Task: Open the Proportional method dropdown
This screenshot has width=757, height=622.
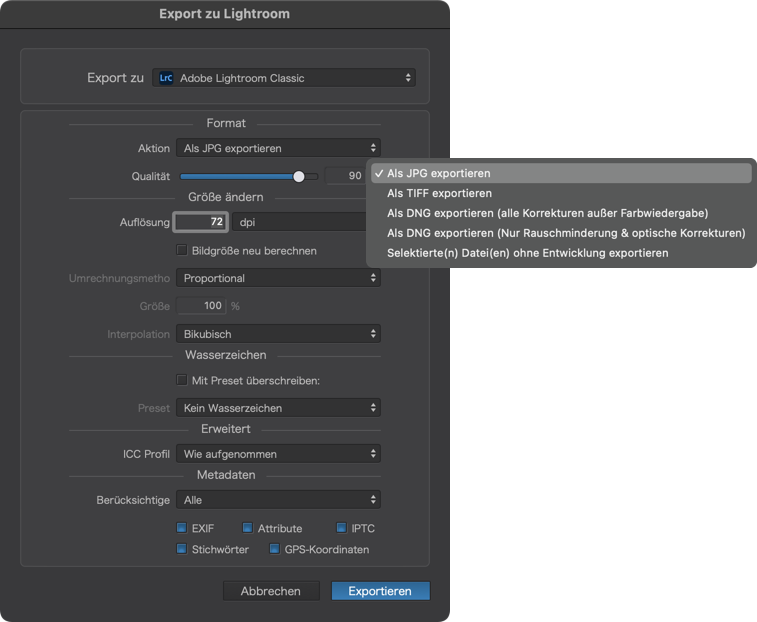Action: pyautogui.click(x=278, y=278)
